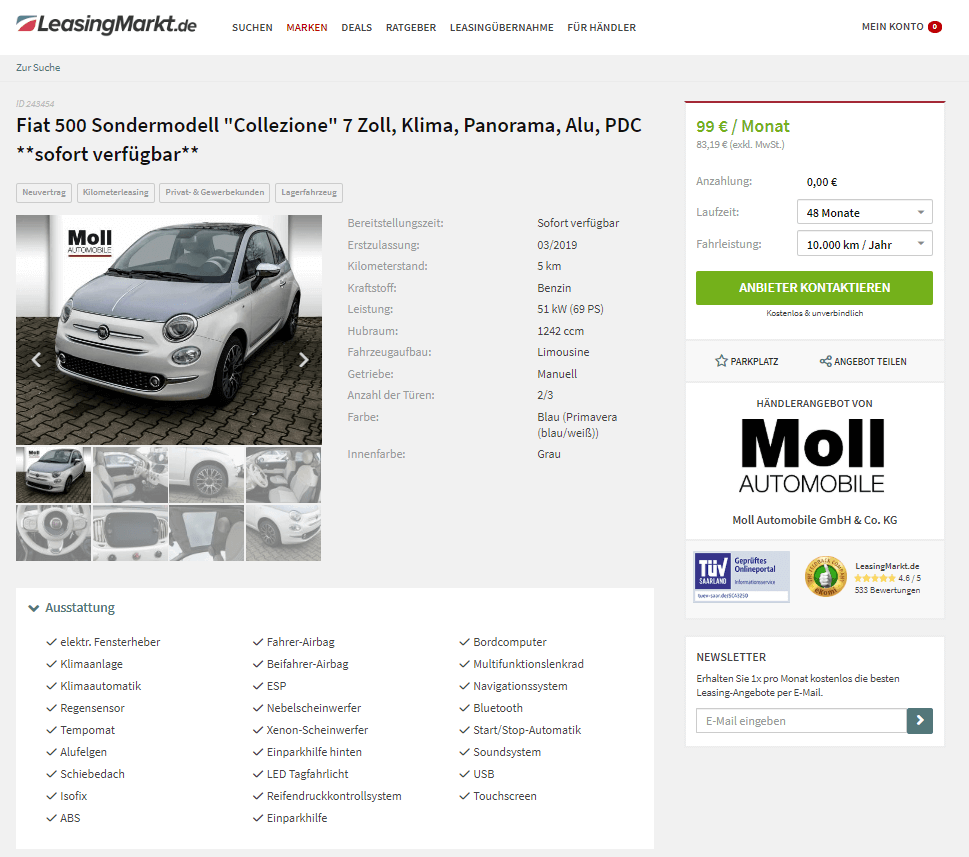The width and height of the screenshot is (969, 857).
Task: Click the Mein Konto notification badge
Action: click(x=935, y=27)
